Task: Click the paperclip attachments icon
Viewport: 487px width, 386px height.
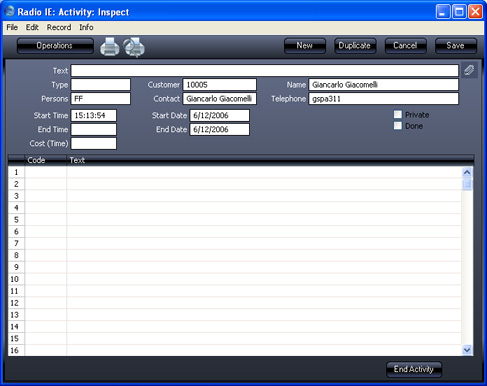Action: [x=469, y=70]
